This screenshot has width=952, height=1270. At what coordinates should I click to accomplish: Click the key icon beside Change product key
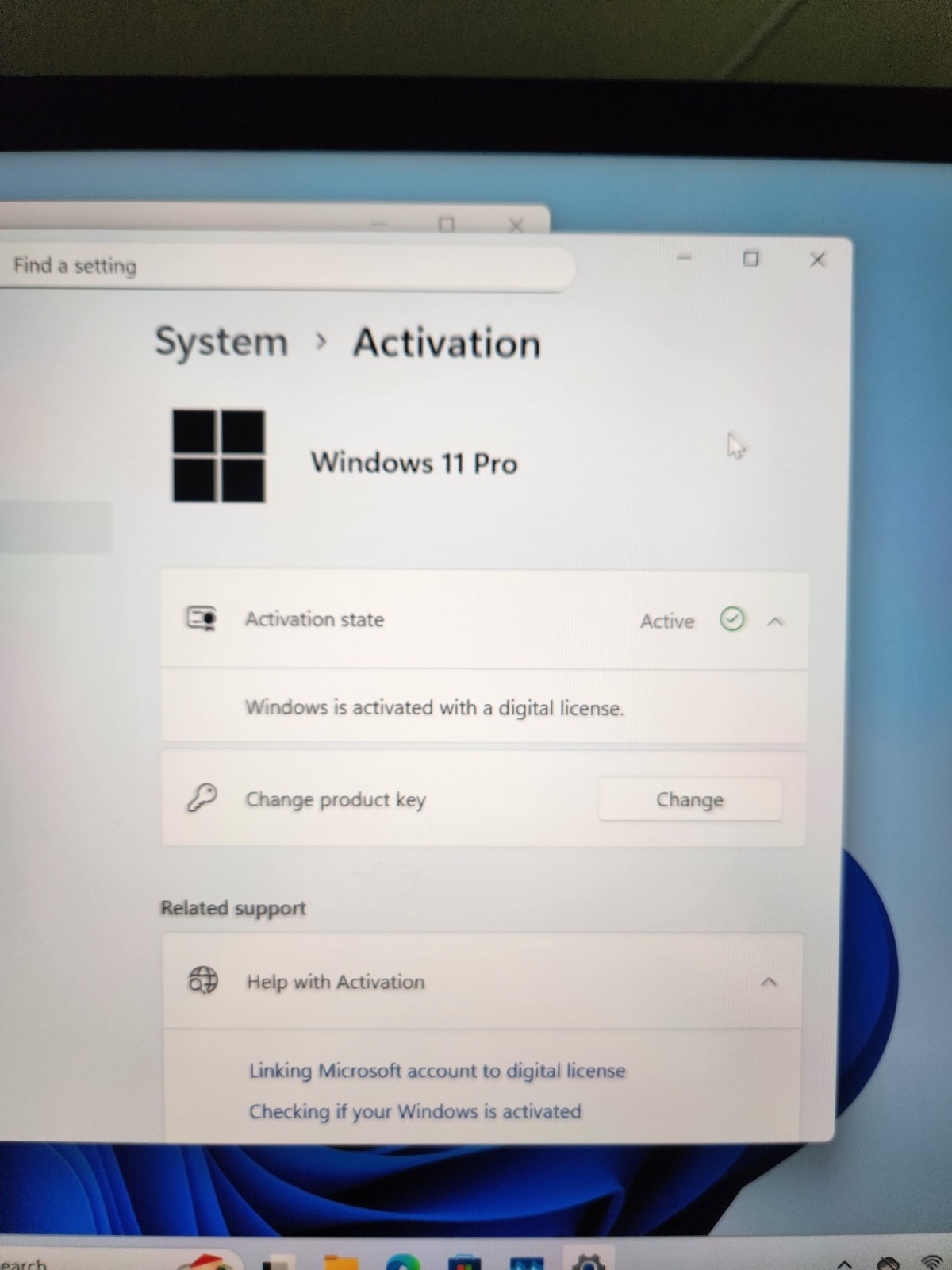[x=202, y=798]
